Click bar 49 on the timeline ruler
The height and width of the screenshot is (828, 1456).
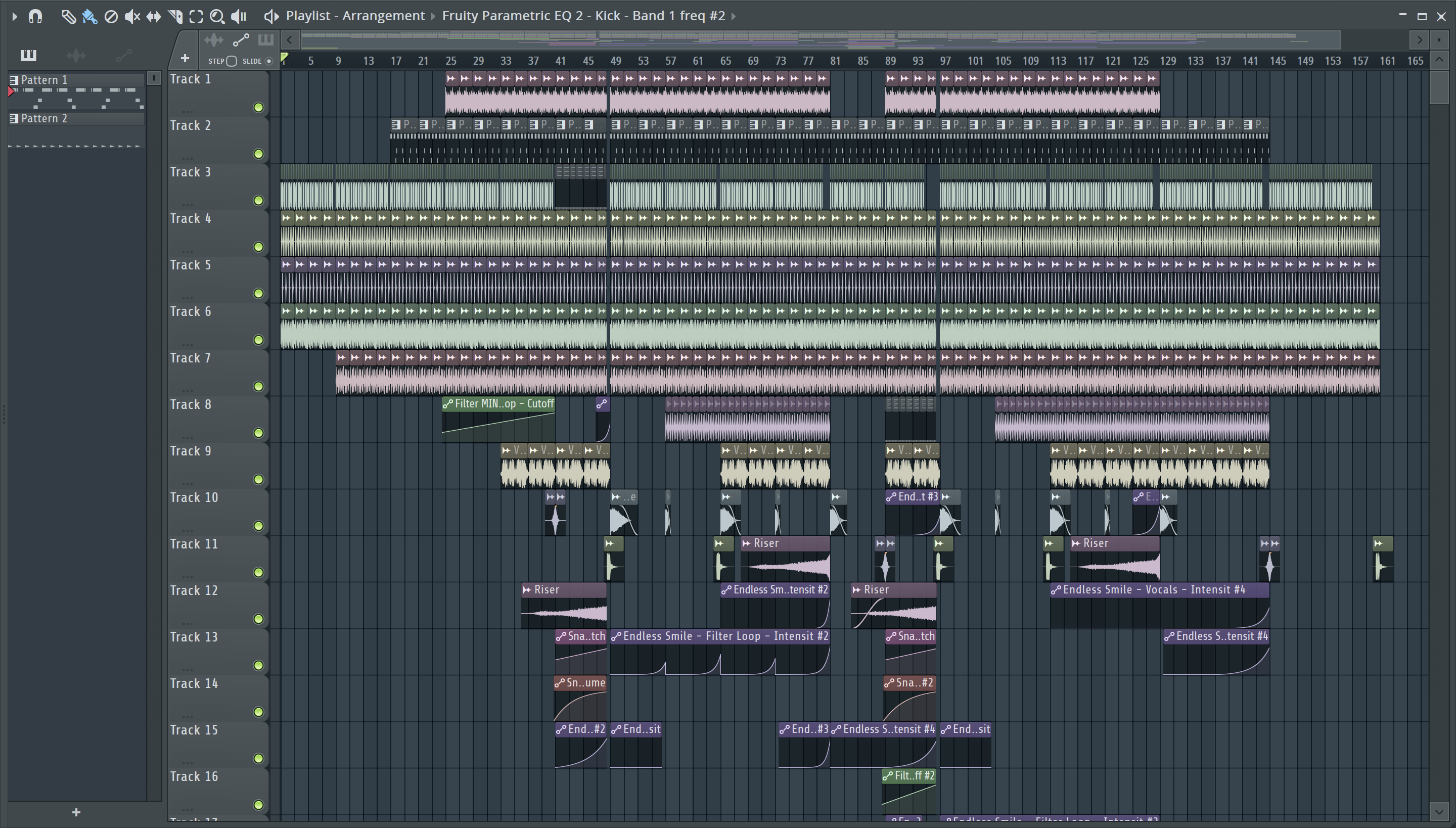(x=616, y=61)
